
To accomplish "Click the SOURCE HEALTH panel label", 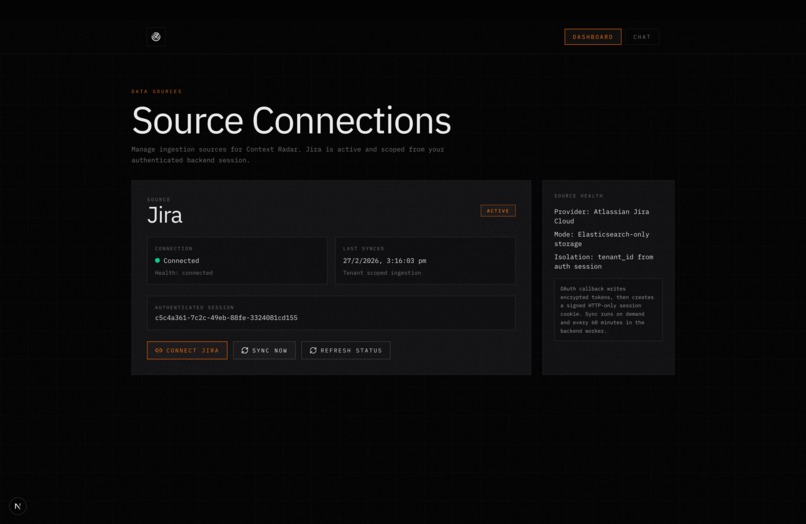I will point(578,196).
